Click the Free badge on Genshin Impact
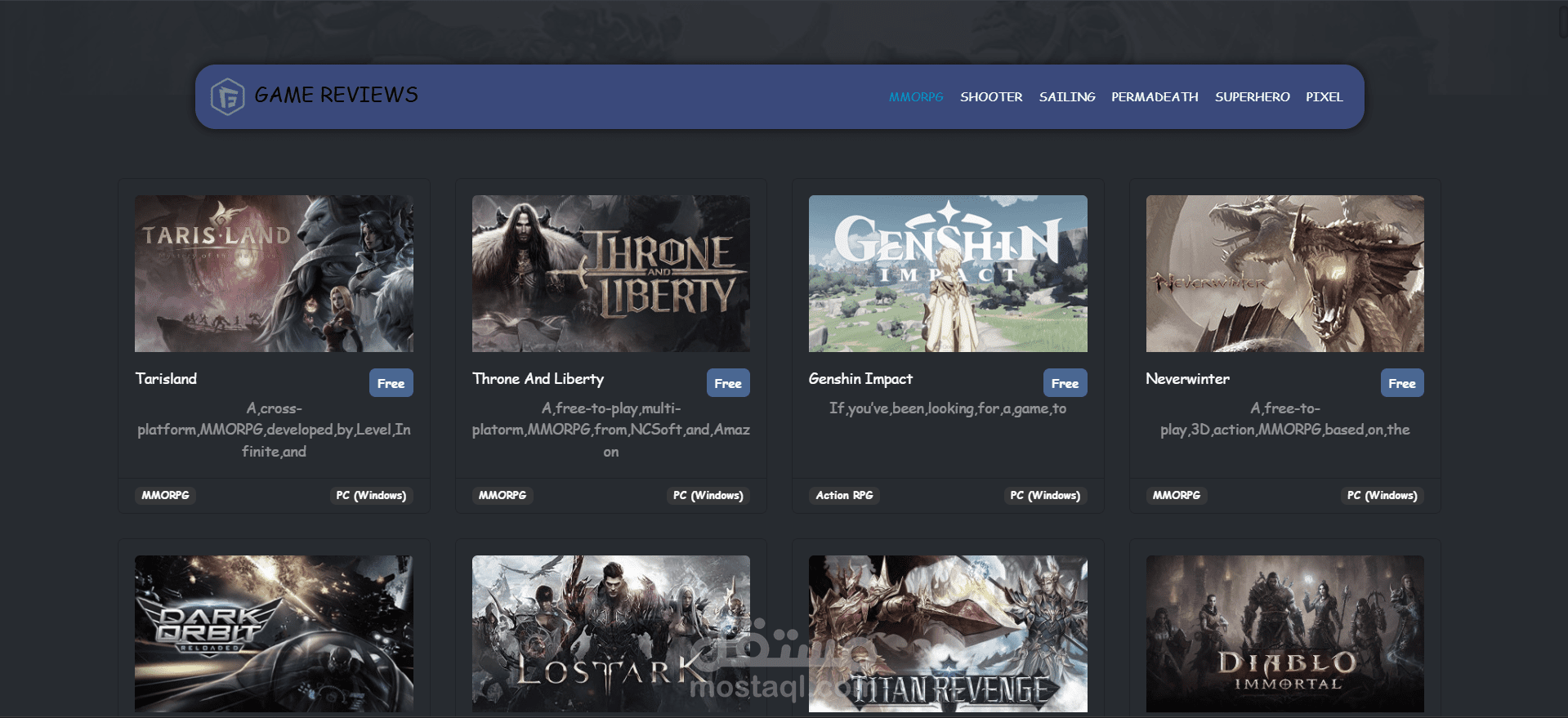This screenshot has height=718, width=1568. point(1065,383)
